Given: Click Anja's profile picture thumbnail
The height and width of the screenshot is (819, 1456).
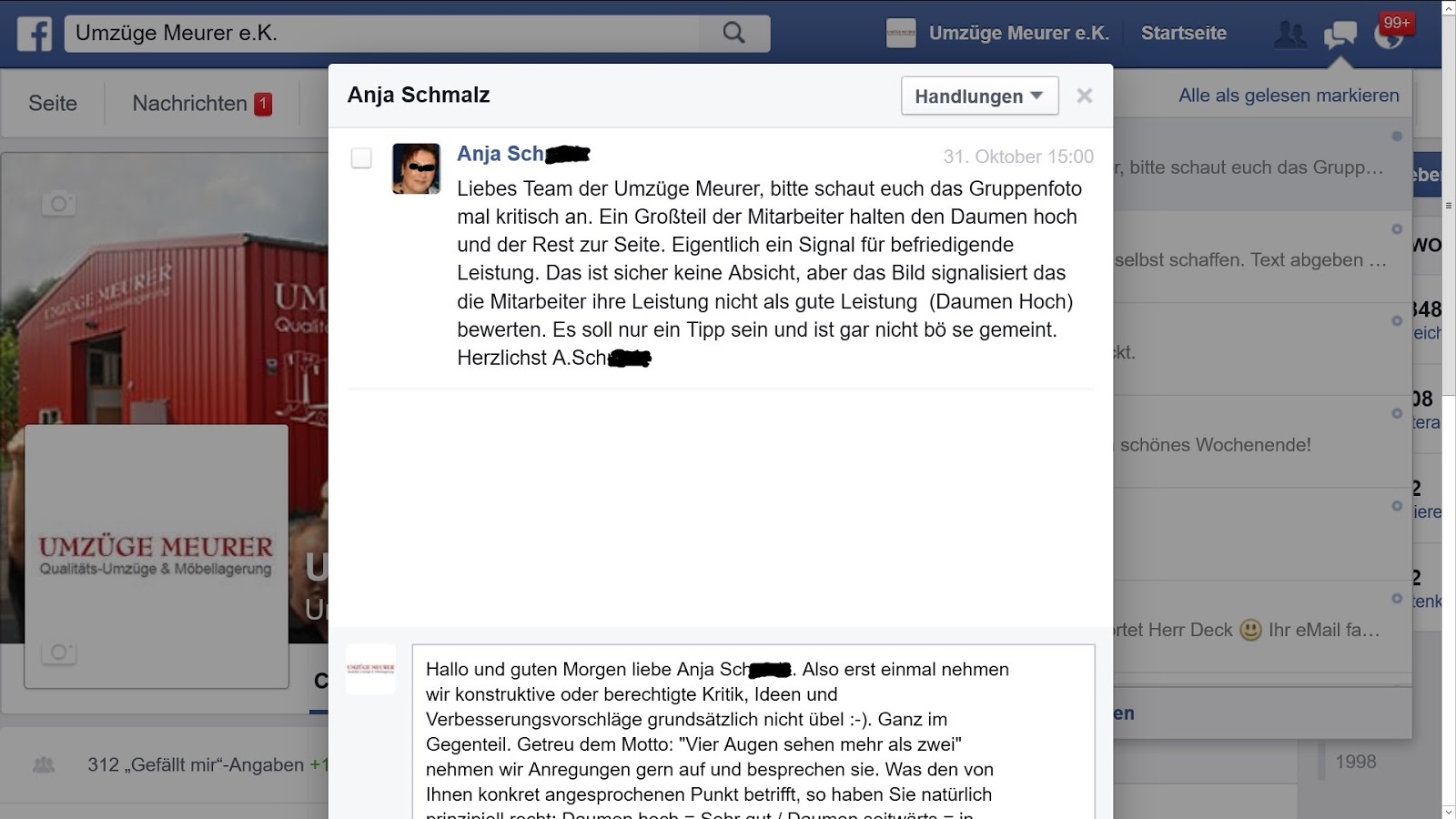Looking at the screenshot, I should pyautogui.click(x=416, y=168).
